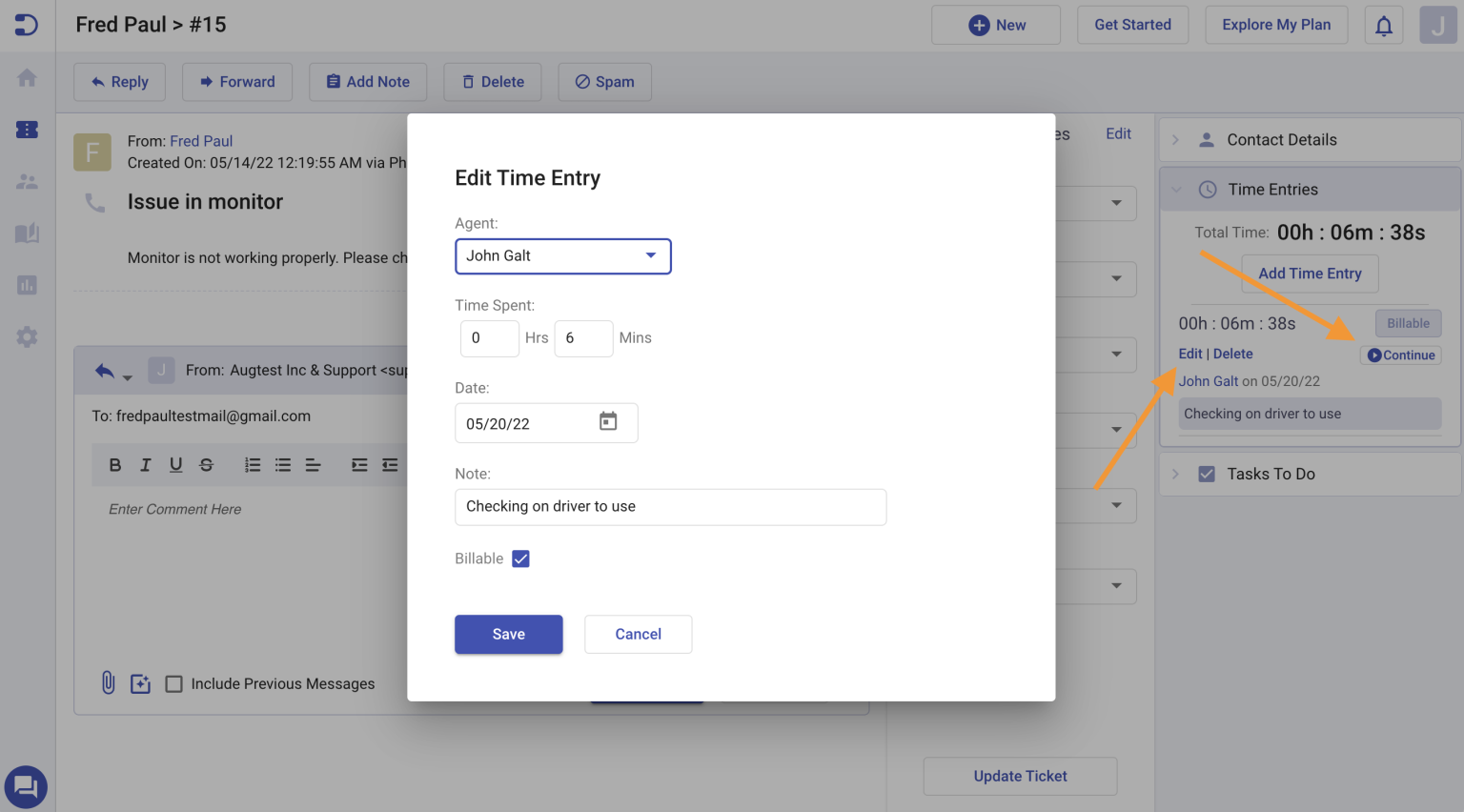Open notifications via the bell icon
Viewport: 1464px width, 812px height.
(x=1384, y=25)
